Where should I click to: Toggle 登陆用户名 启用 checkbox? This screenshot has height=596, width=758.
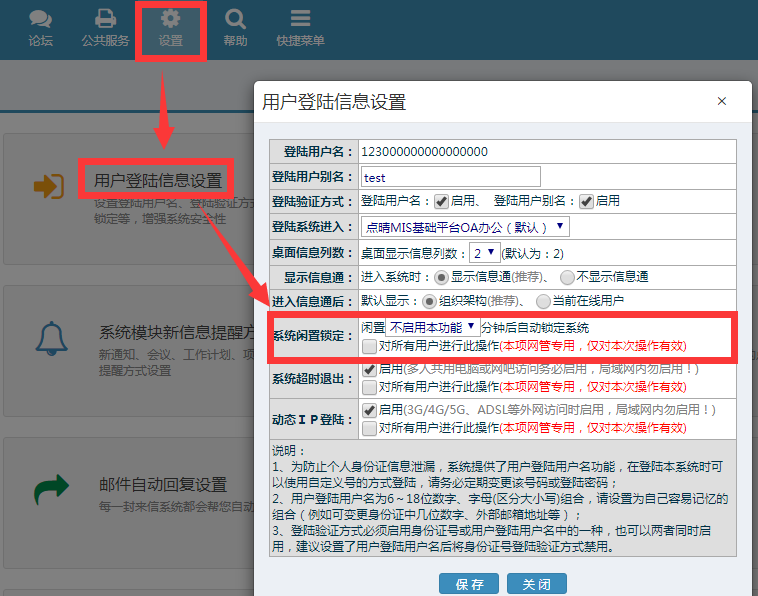[441, 201]
